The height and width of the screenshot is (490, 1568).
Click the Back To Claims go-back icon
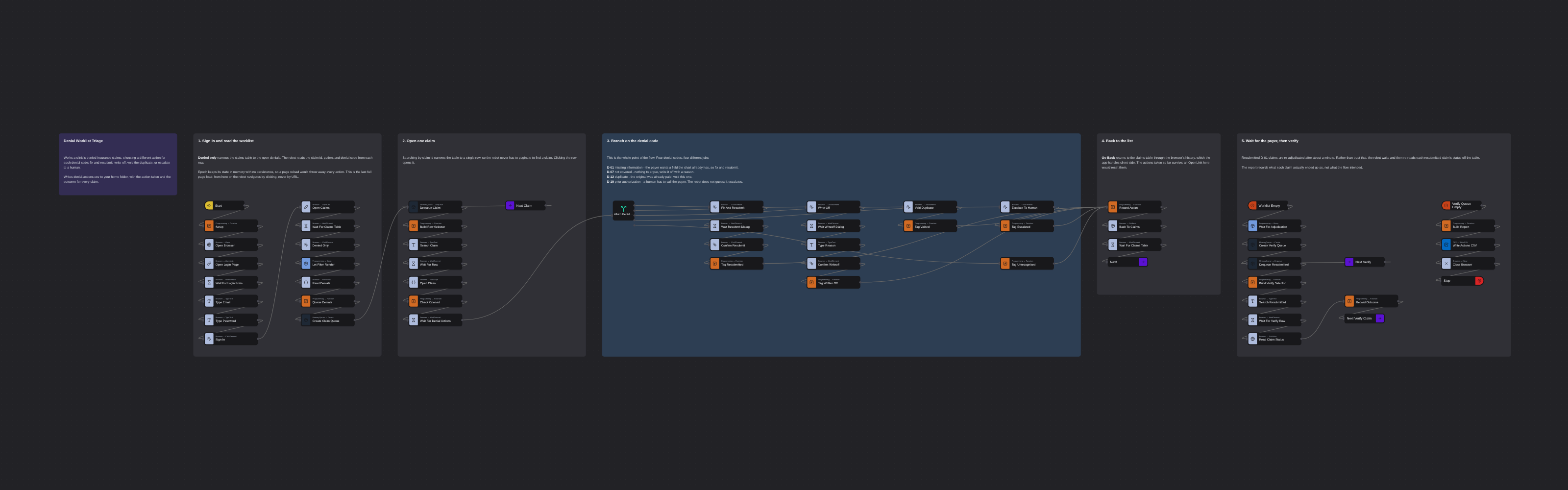[1113, 226]
